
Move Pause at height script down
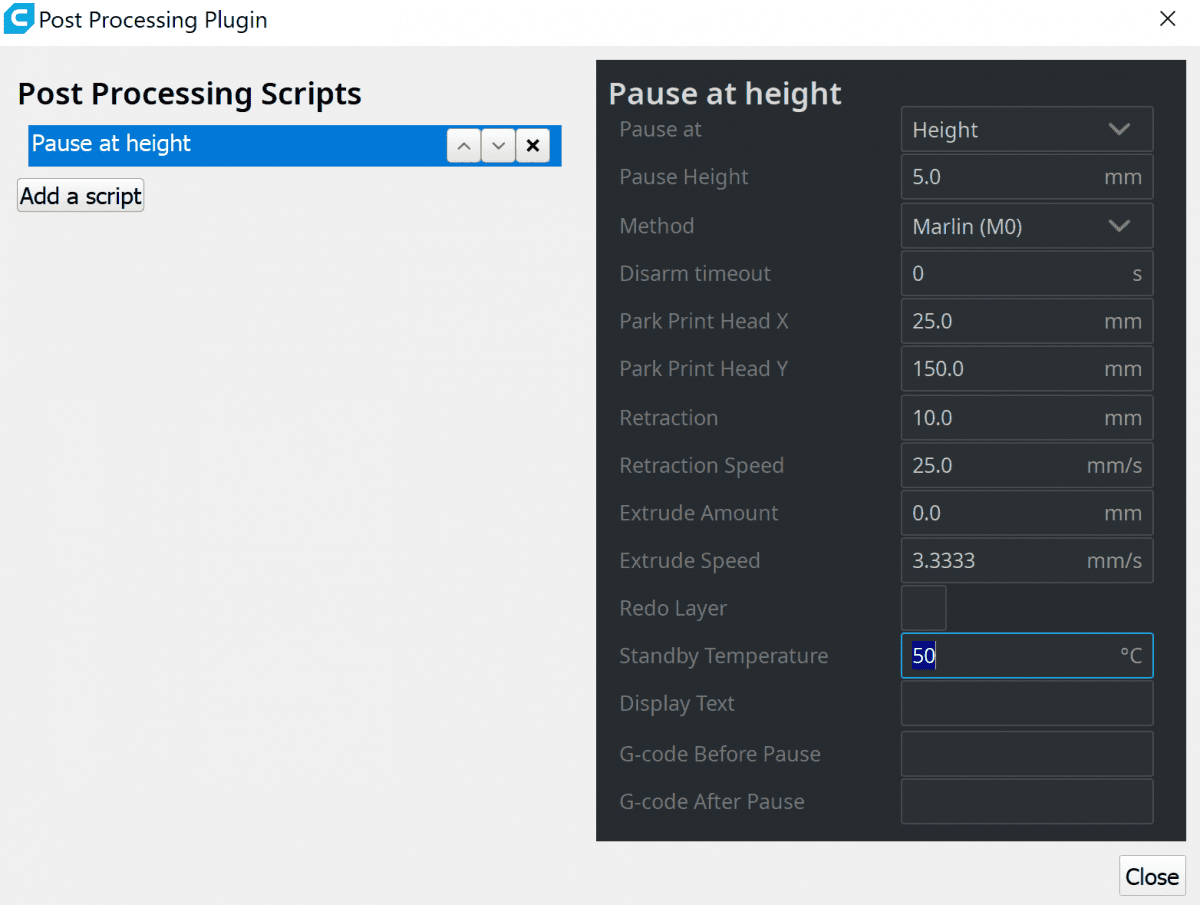click(498, 146)
